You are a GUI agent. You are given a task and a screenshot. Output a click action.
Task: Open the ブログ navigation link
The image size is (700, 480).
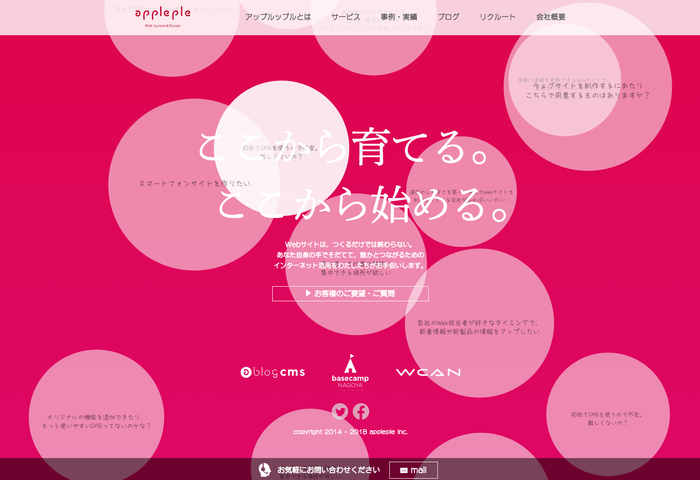(x=448, y=17)
